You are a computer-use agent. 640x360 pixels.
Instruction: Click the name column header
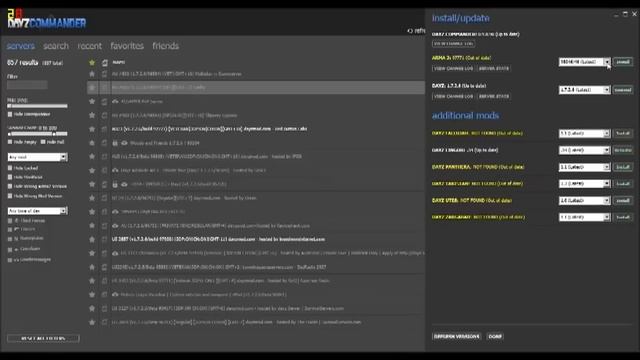[118, 62]
